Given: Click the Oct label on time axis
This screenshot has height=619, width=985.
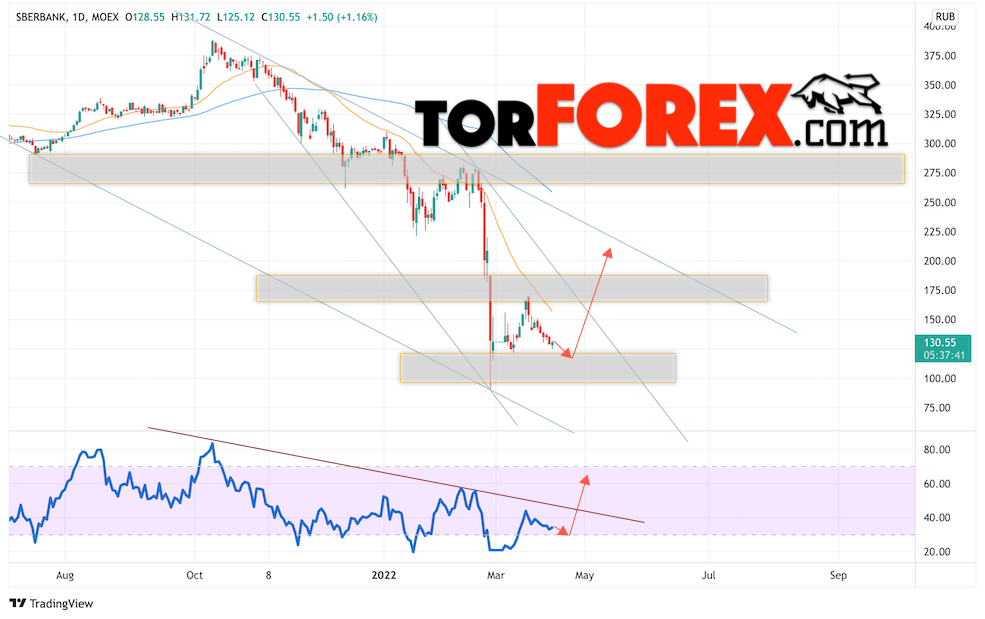Looking at the screenshot, I should tap(195, 575).
